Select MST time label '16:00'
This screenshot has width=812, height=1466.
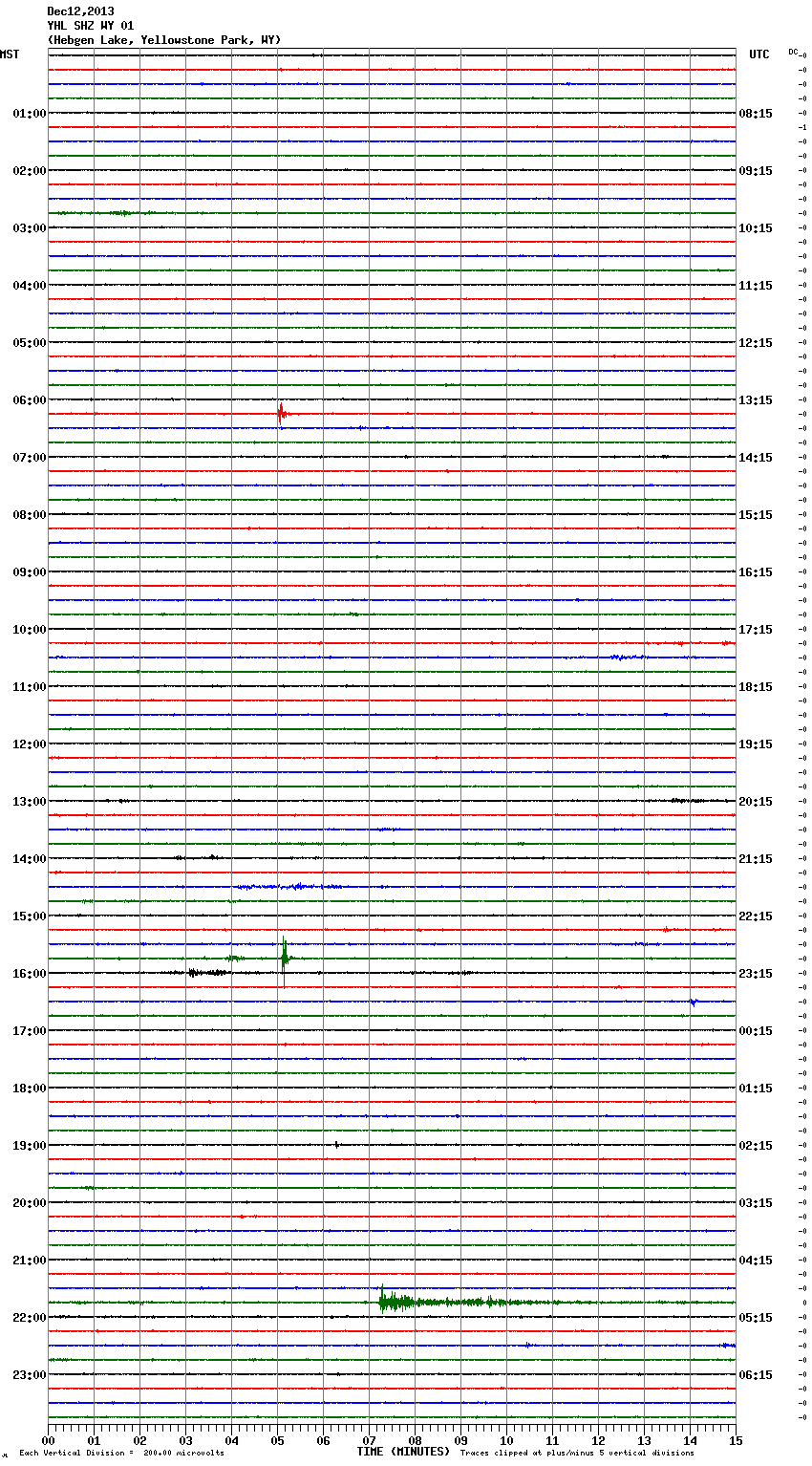coord(30,974)
